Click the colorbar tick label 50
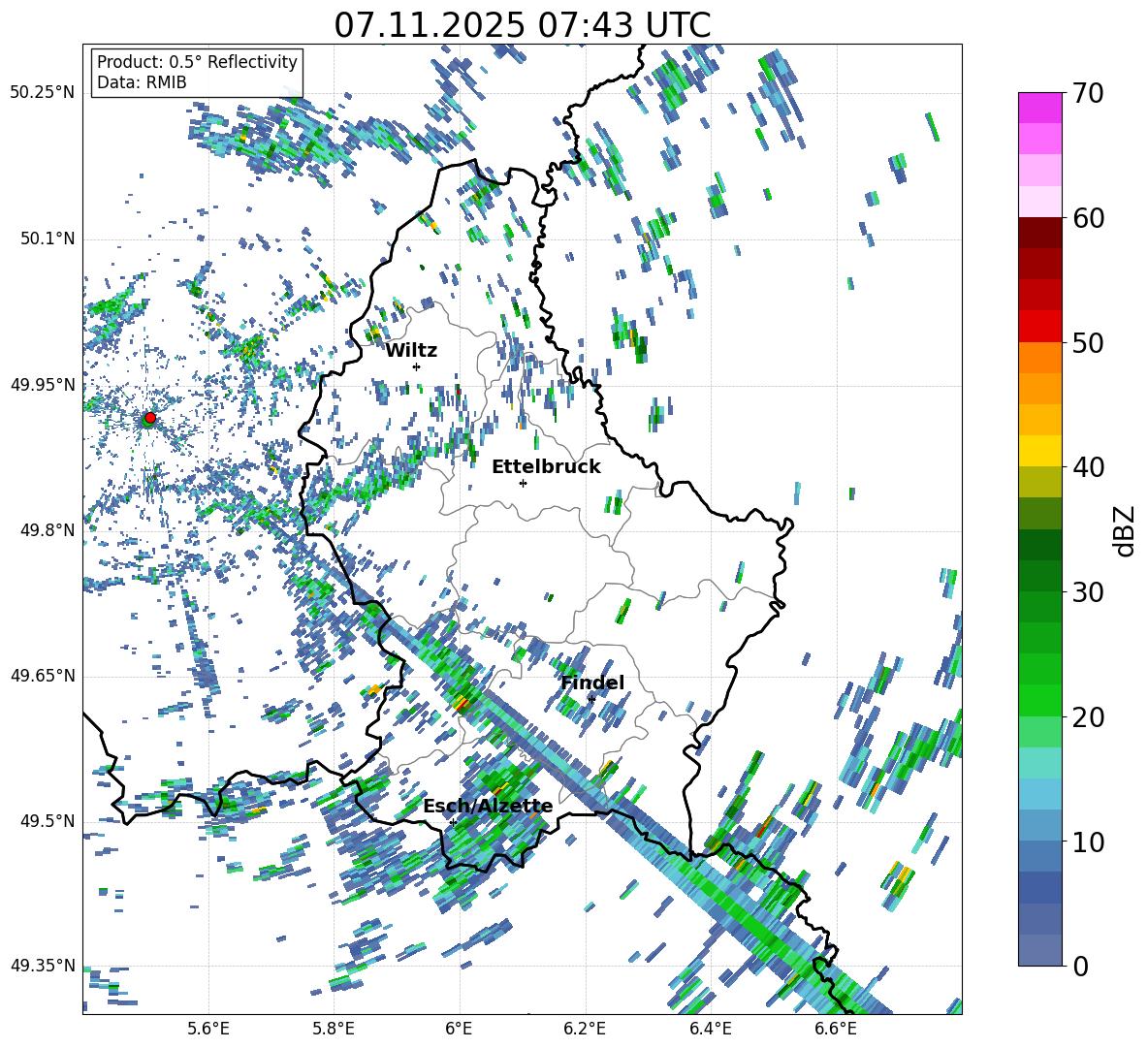Screen dimensions: 1148x1048 pos(1087,342)
